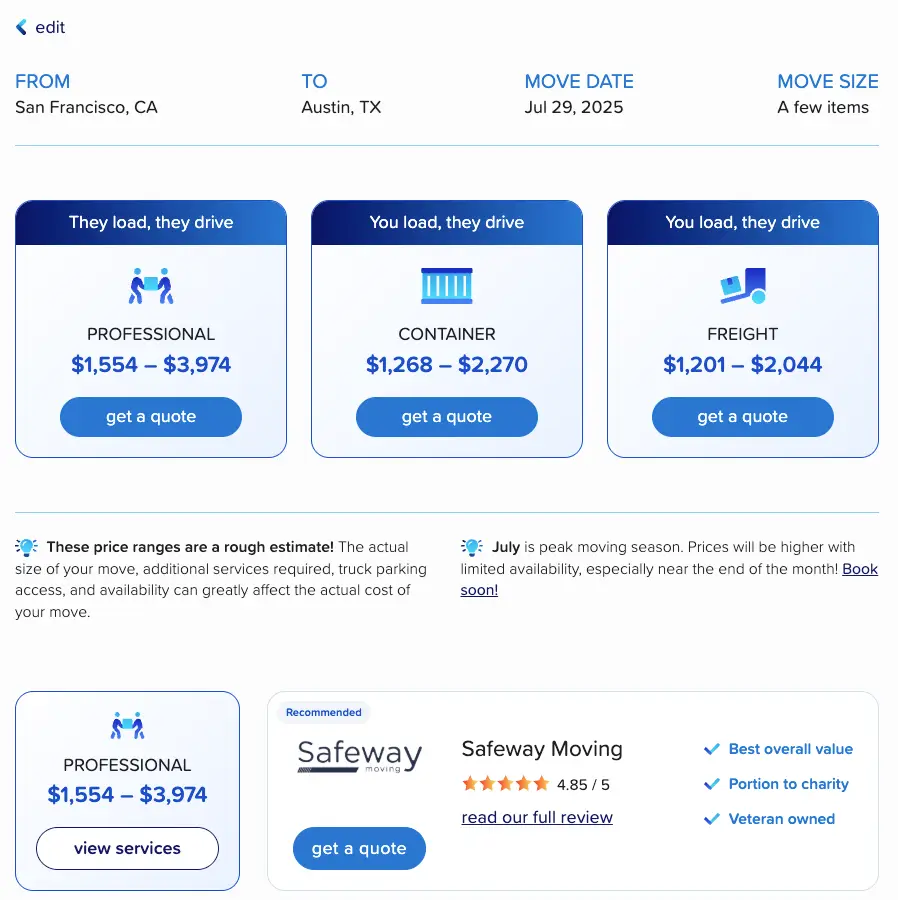Click the shipping container icon
Viewport: 898px width, 900px height.
[x=446, y=285]
